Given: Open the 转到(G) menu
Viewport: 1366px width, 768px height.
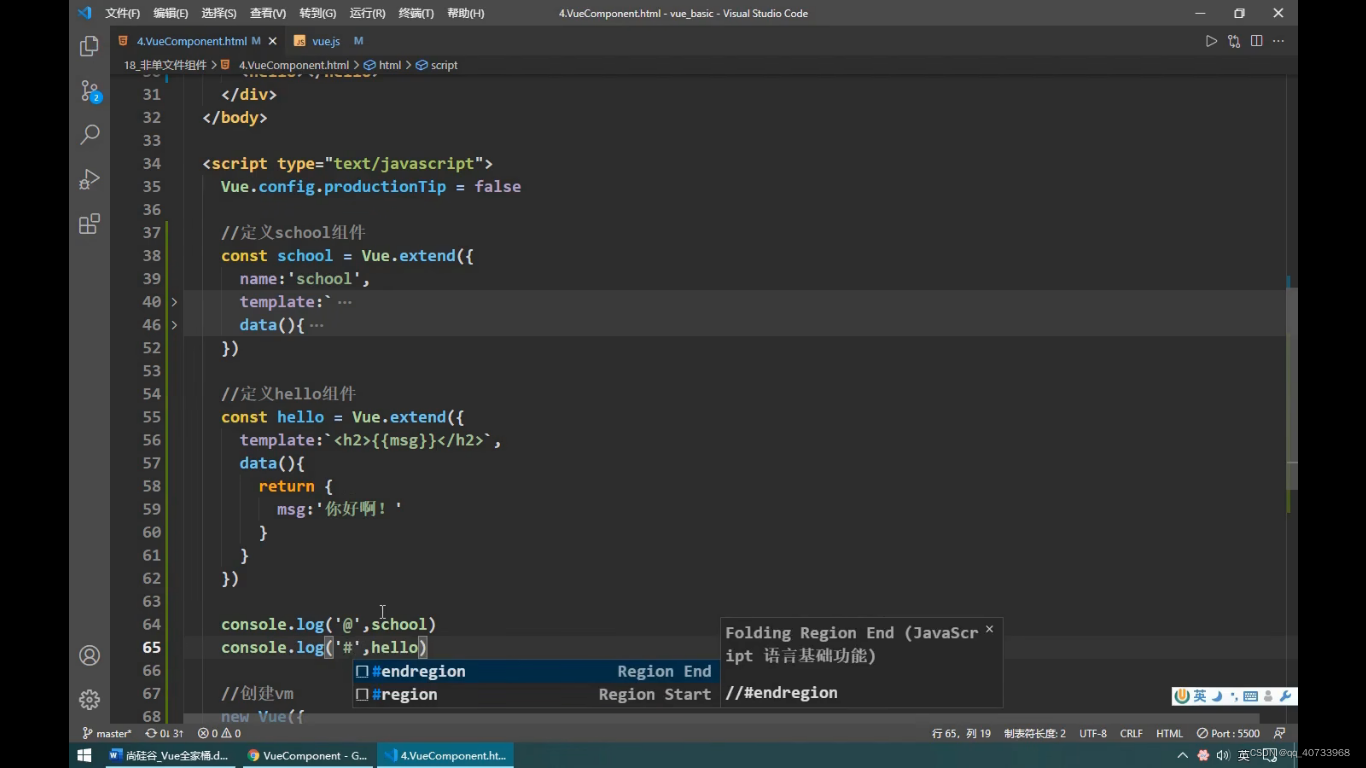Looking at the screenshot, I should [317, 13].
